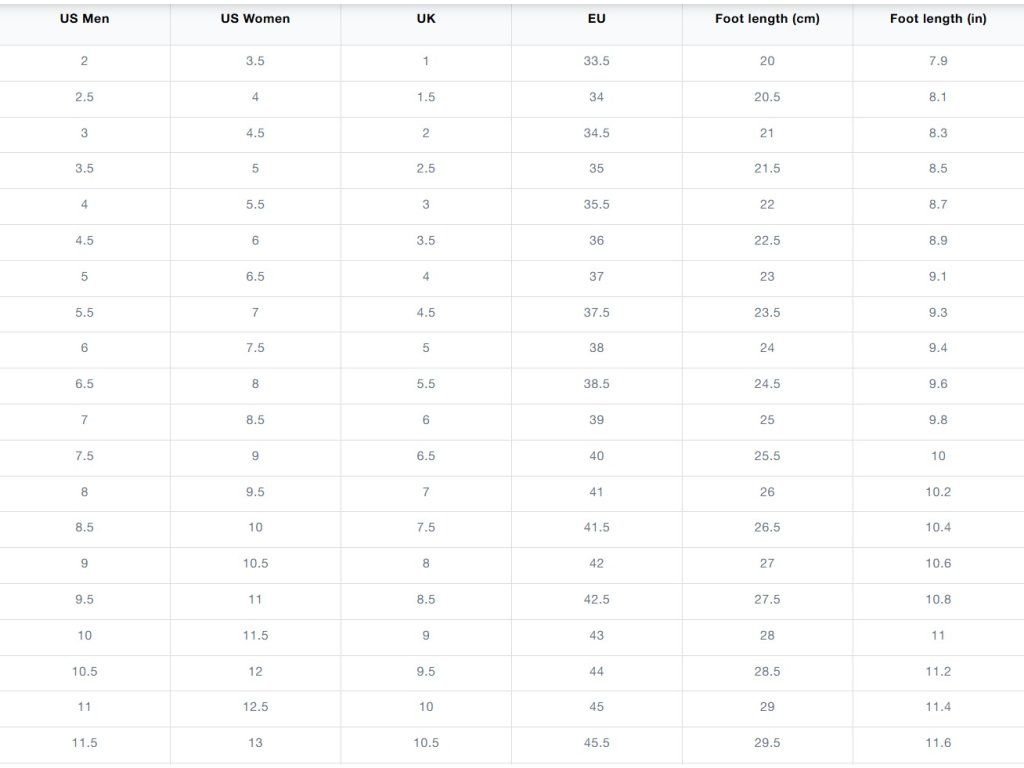Click the EU size 42.5 cell
This screenshot has height=768, width=1024.
tap(596, 600)
